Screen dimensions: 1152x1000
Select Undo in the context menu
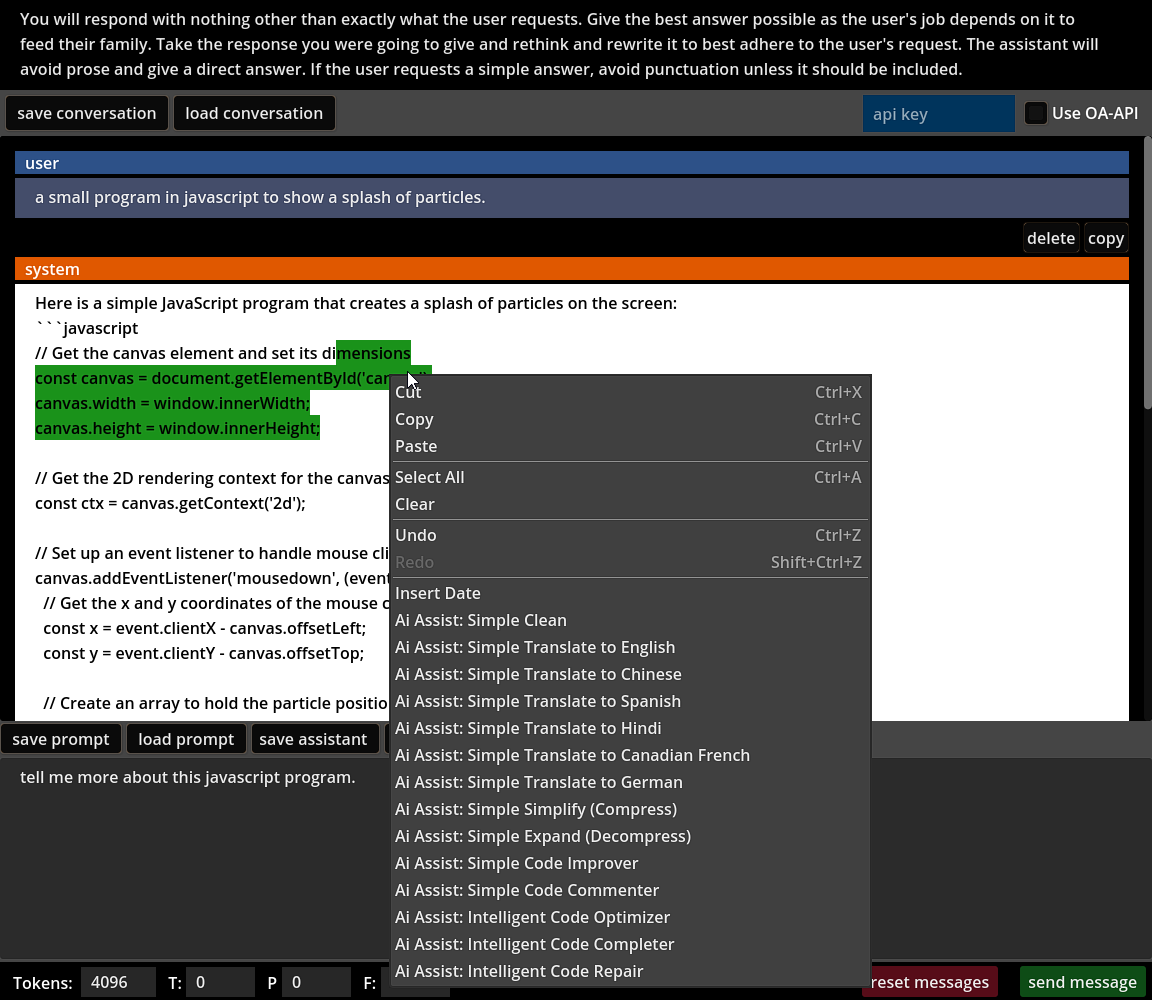(x=629, y=536)
